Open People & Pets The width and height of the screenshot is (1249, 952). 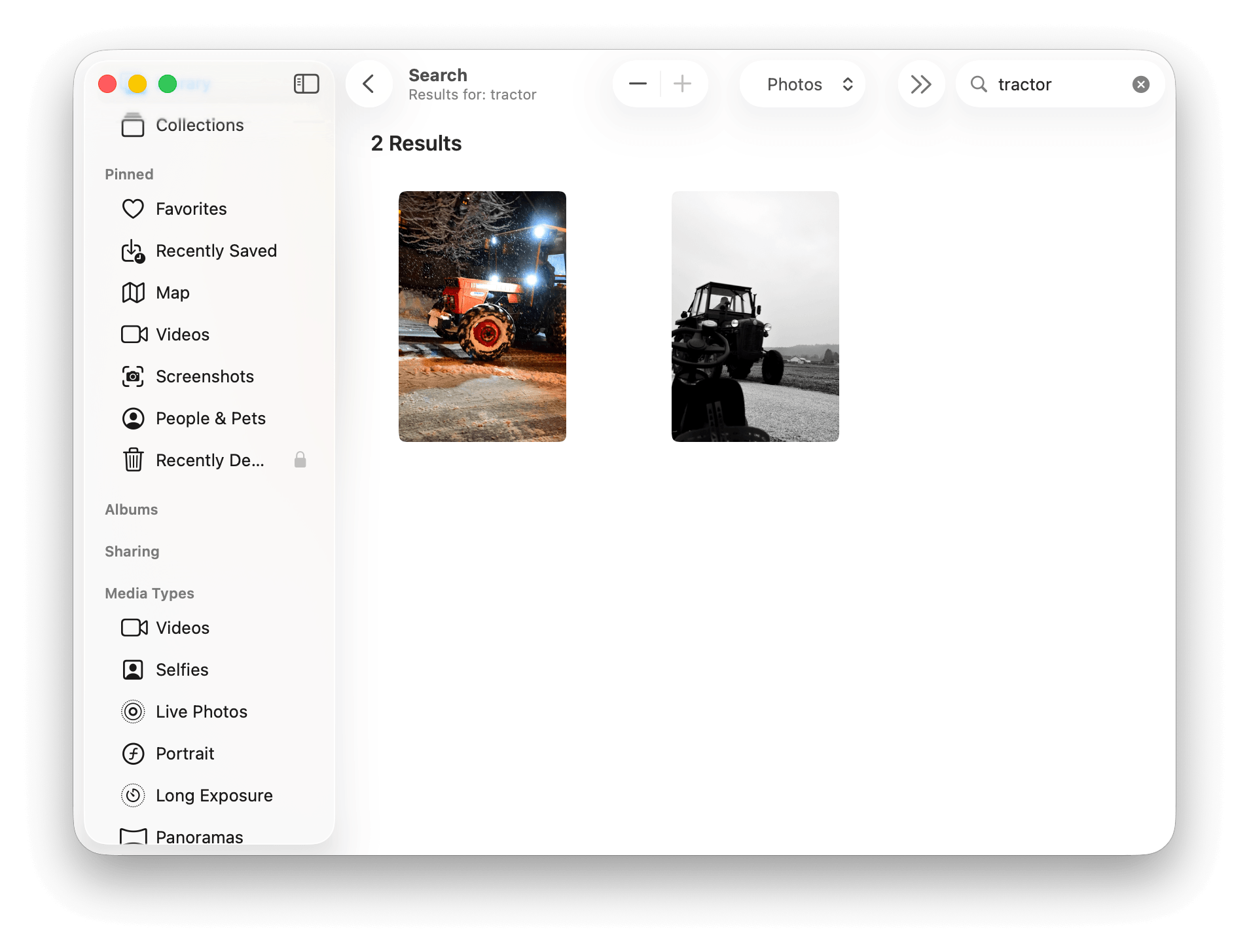pyautogui.click(x=210, y=418)
